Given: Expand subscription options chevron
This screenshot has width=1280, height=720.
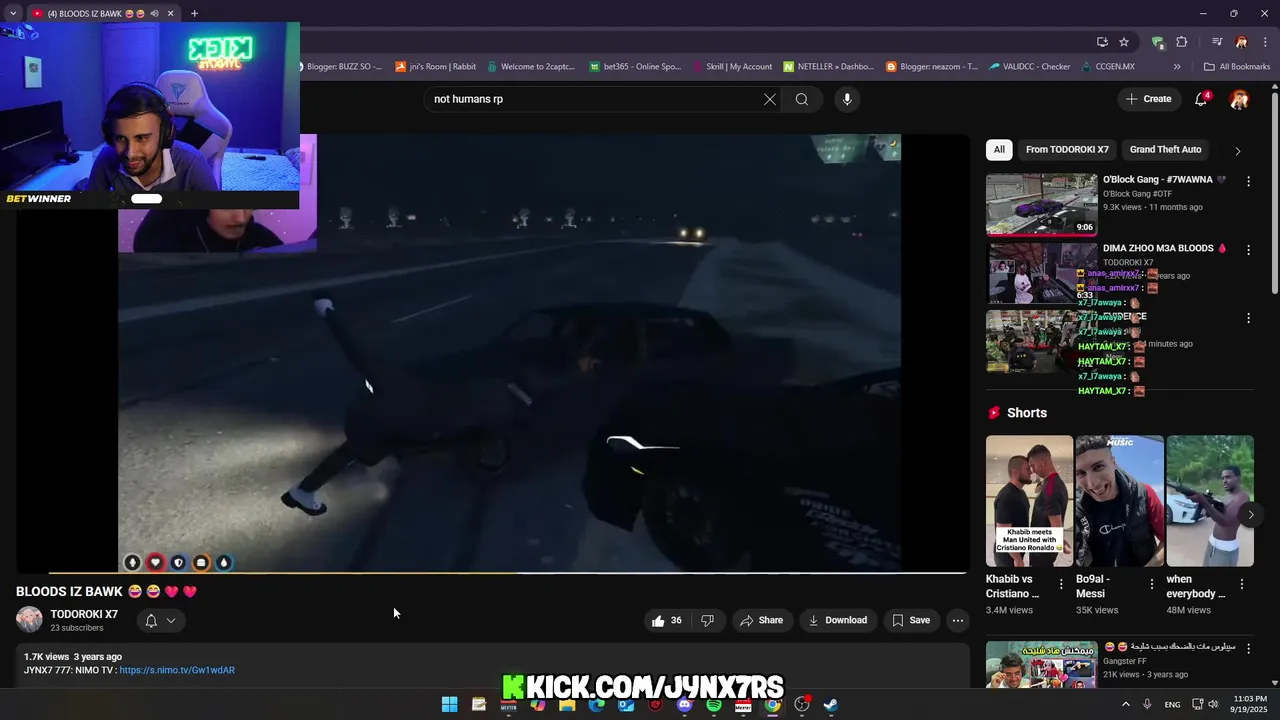Looking at the screenshot, I should point(171,621).
